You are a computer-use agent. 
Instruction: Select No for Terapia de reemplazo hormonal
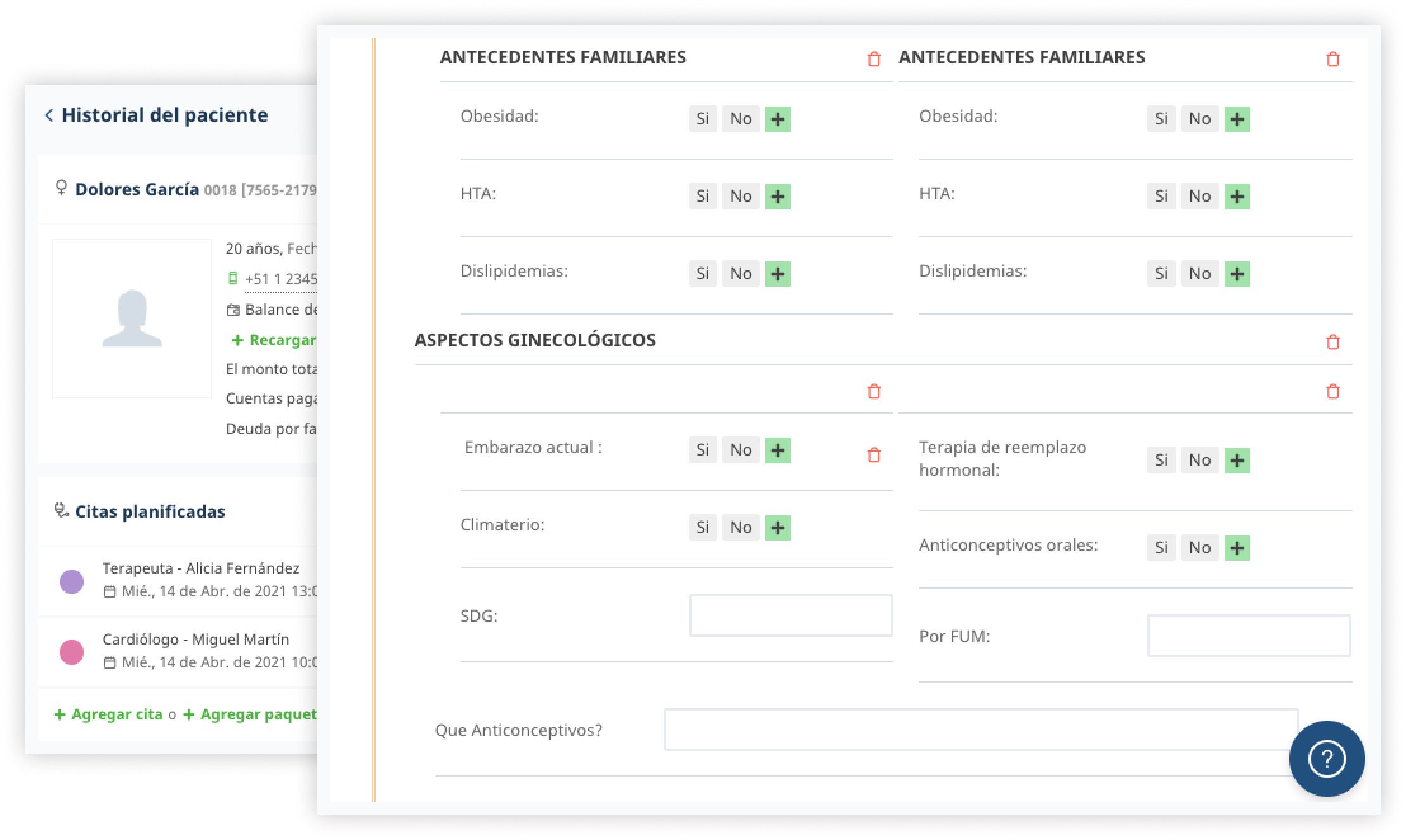(1199, 460)
